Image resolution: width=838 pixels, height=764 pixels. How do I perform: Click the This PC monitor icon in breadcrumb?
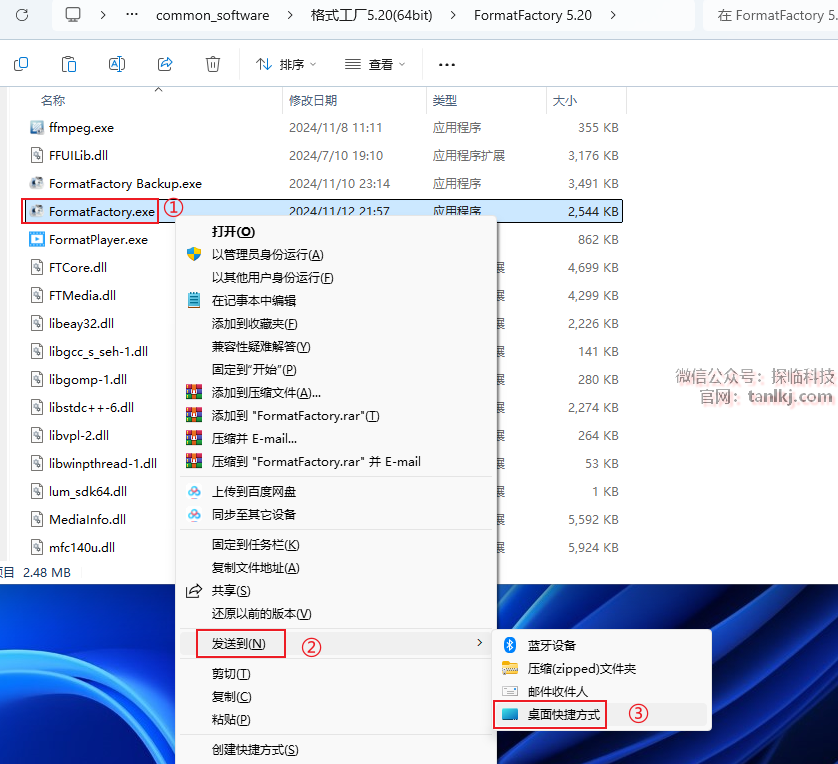pyautogui.click(x=73, y=14)
